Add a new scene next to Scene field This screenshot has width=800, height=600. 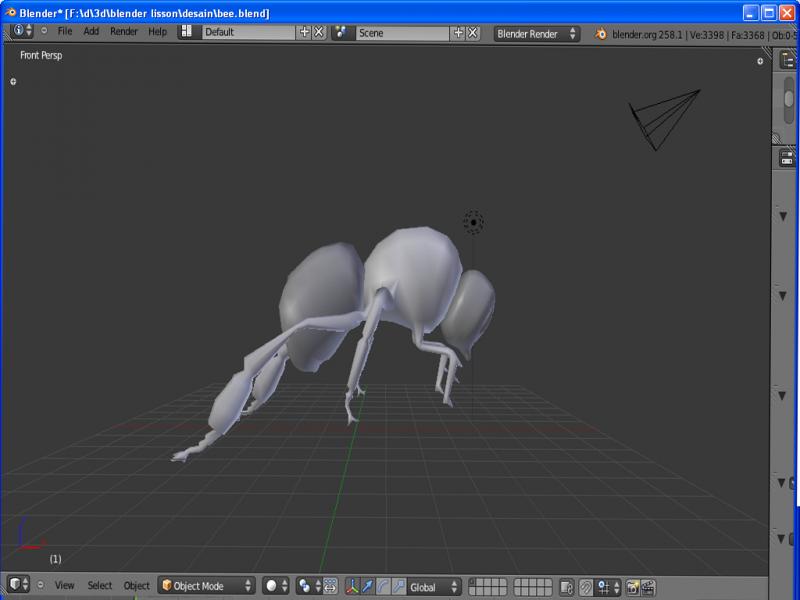(x=458, y=33)
